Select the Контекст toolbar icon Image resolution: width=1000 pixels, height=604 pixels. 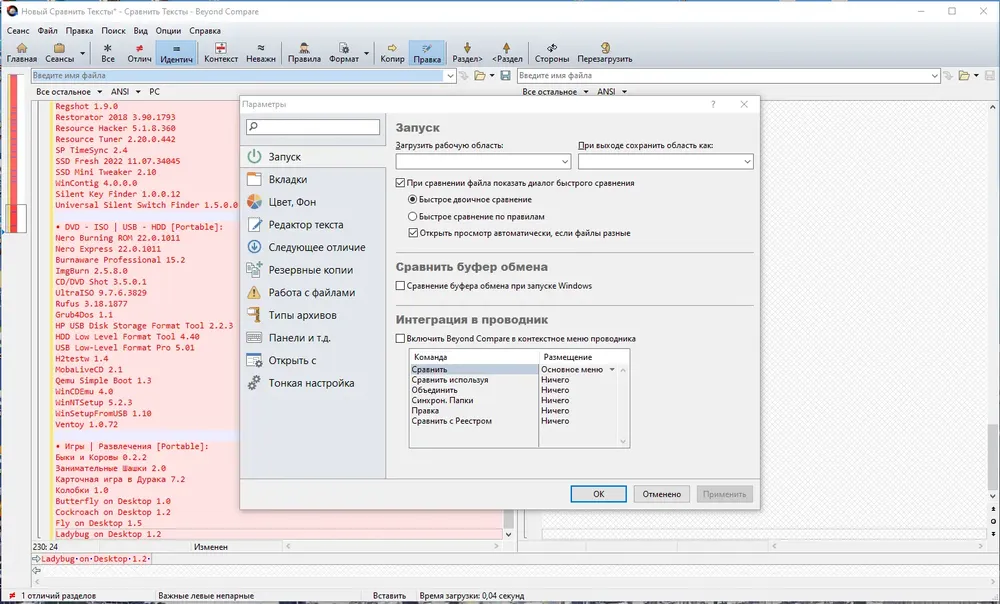pyautogui.click(x=221, y=53)
